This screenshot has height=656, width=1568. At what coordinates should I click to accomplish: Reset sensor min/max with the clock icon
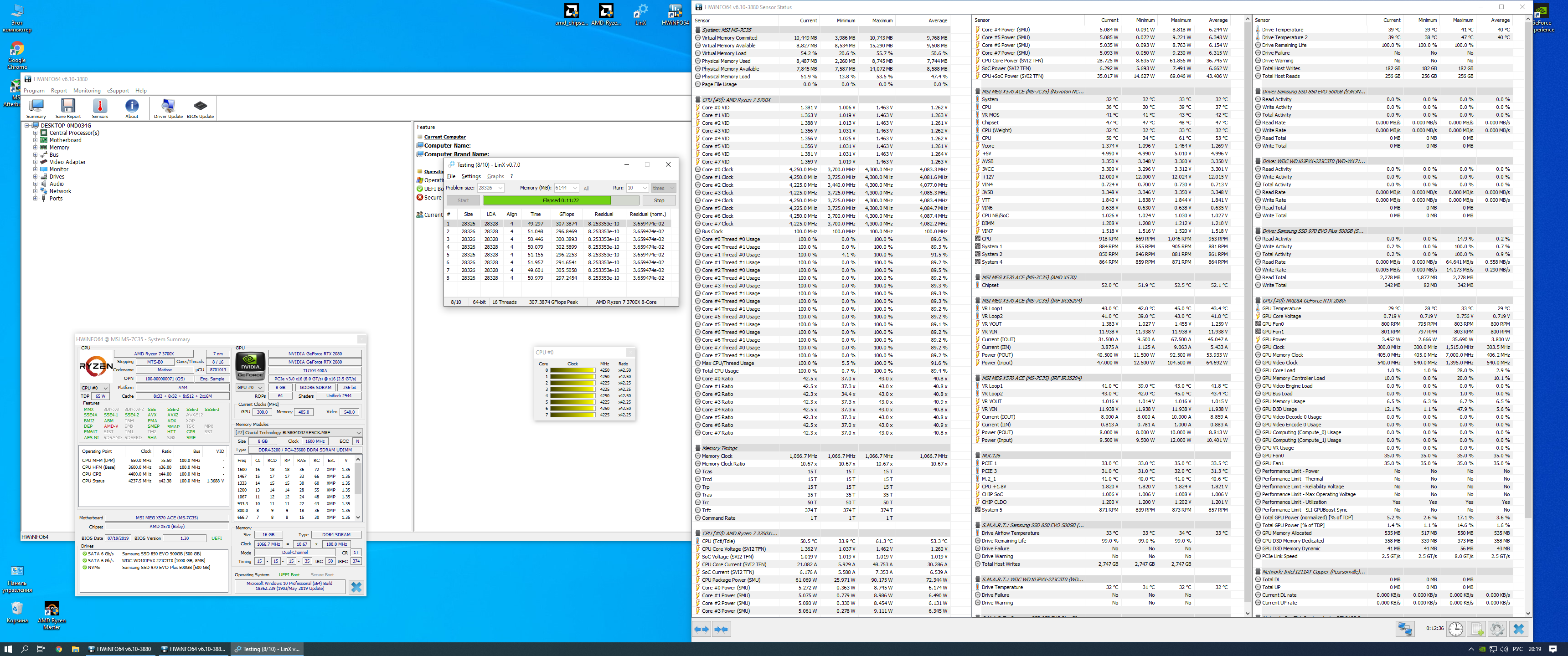[1455, 629]
